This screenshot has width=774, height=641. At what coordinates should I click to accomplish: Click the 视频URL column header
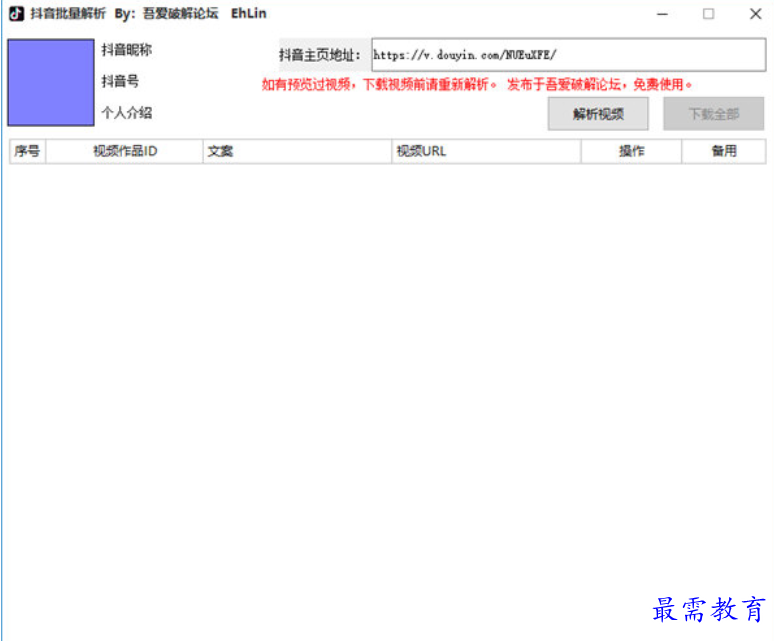[x=486, y=151]
